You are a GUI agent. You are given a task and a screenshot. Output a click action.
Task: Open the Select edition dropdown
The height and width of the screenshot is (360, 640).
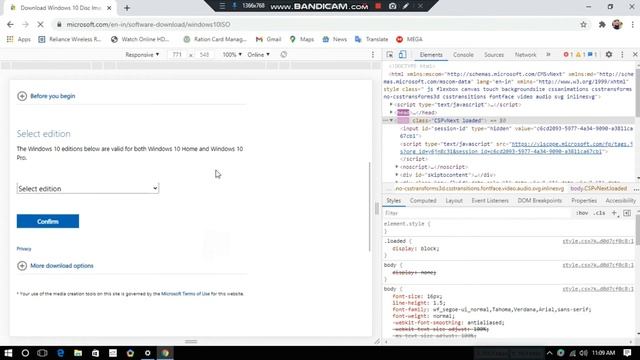point(88,188)
